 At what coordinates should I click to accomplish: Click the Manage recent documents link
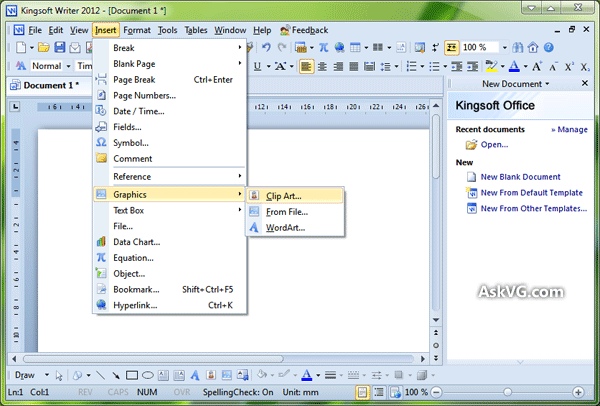[569, 130]
